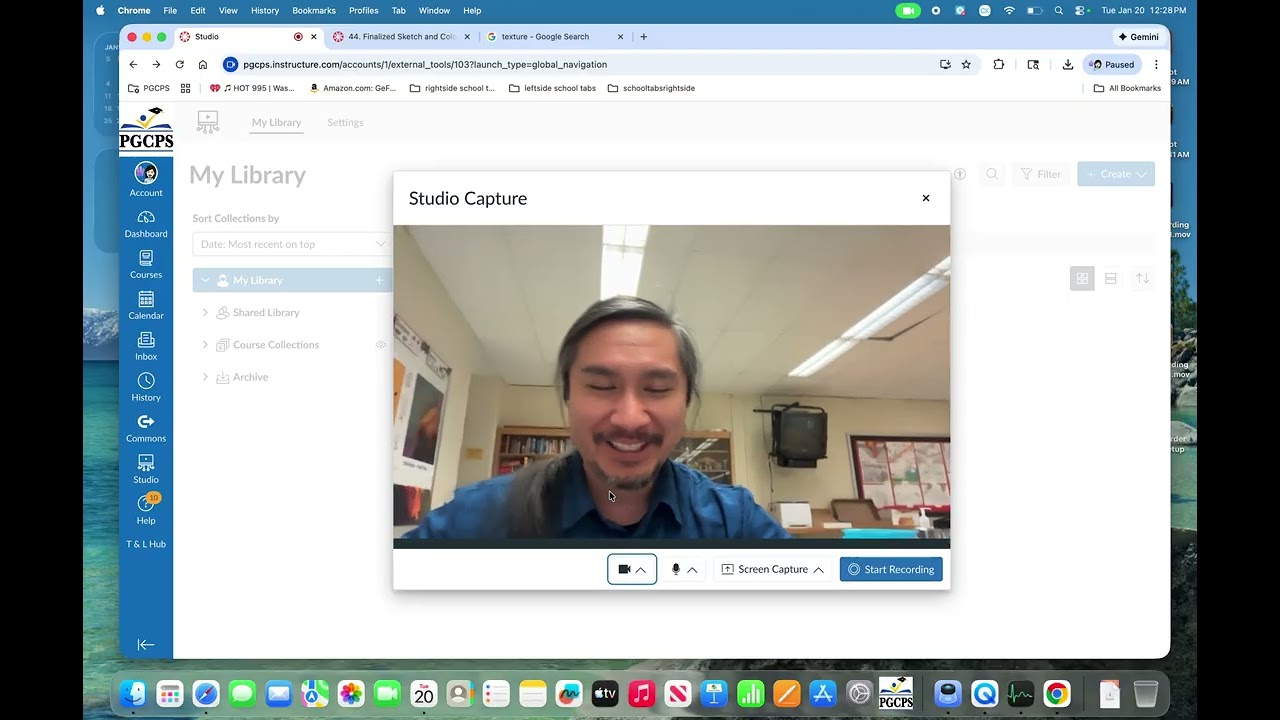Screen dimensions: 1280x720
Task: Click the webcam preview video
Action: [x=671, y=386]
